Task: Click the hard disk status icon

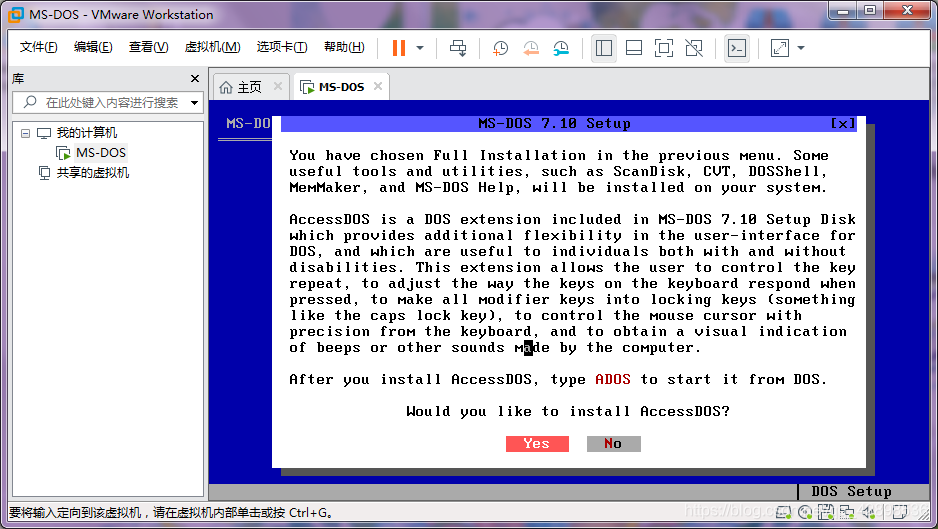Action: 784,512
